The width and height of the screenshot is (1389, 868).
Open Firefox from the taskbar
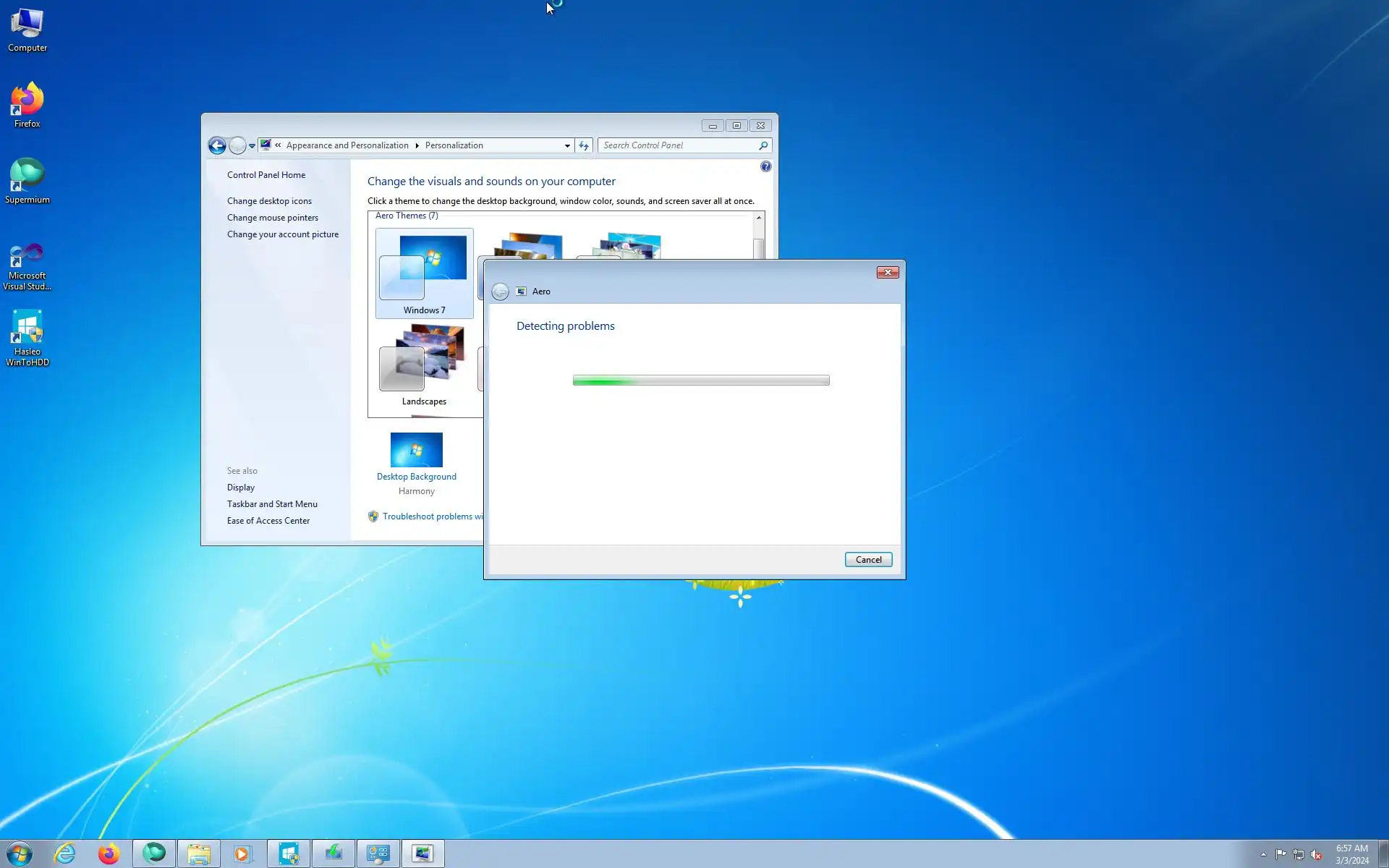click(109, 854)
